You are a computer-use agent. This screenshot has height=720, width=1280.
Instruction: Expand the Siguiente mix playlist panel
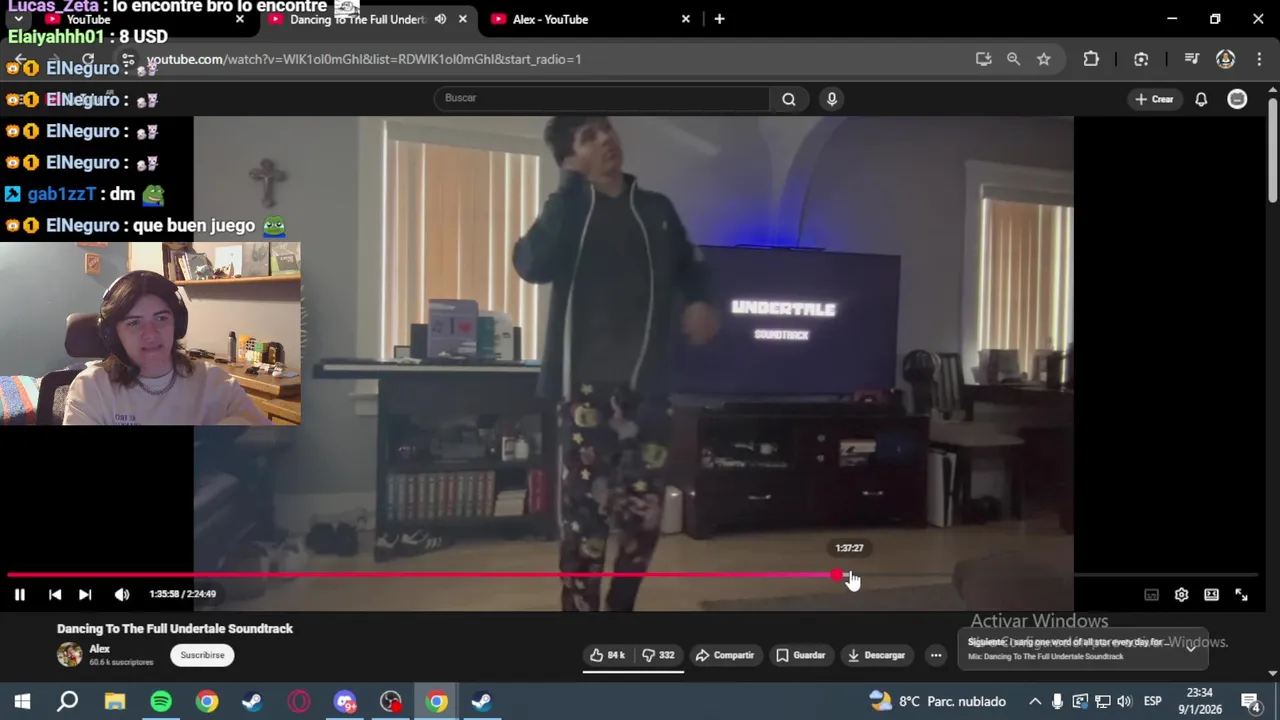coord(1192,646)
